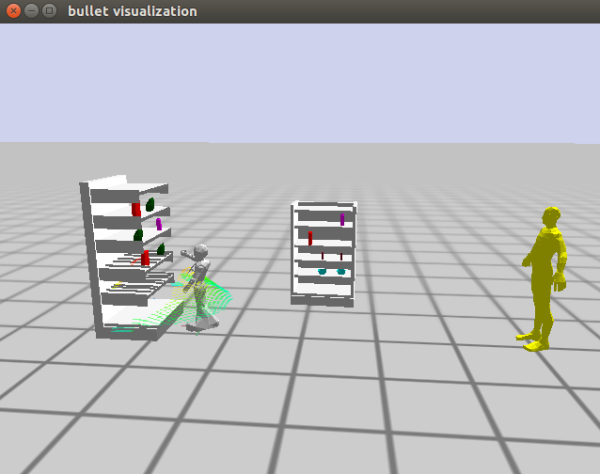Click red box near the robot's hand
The height and width of the screenshot is (474, 600).
[x=145, y=258]
